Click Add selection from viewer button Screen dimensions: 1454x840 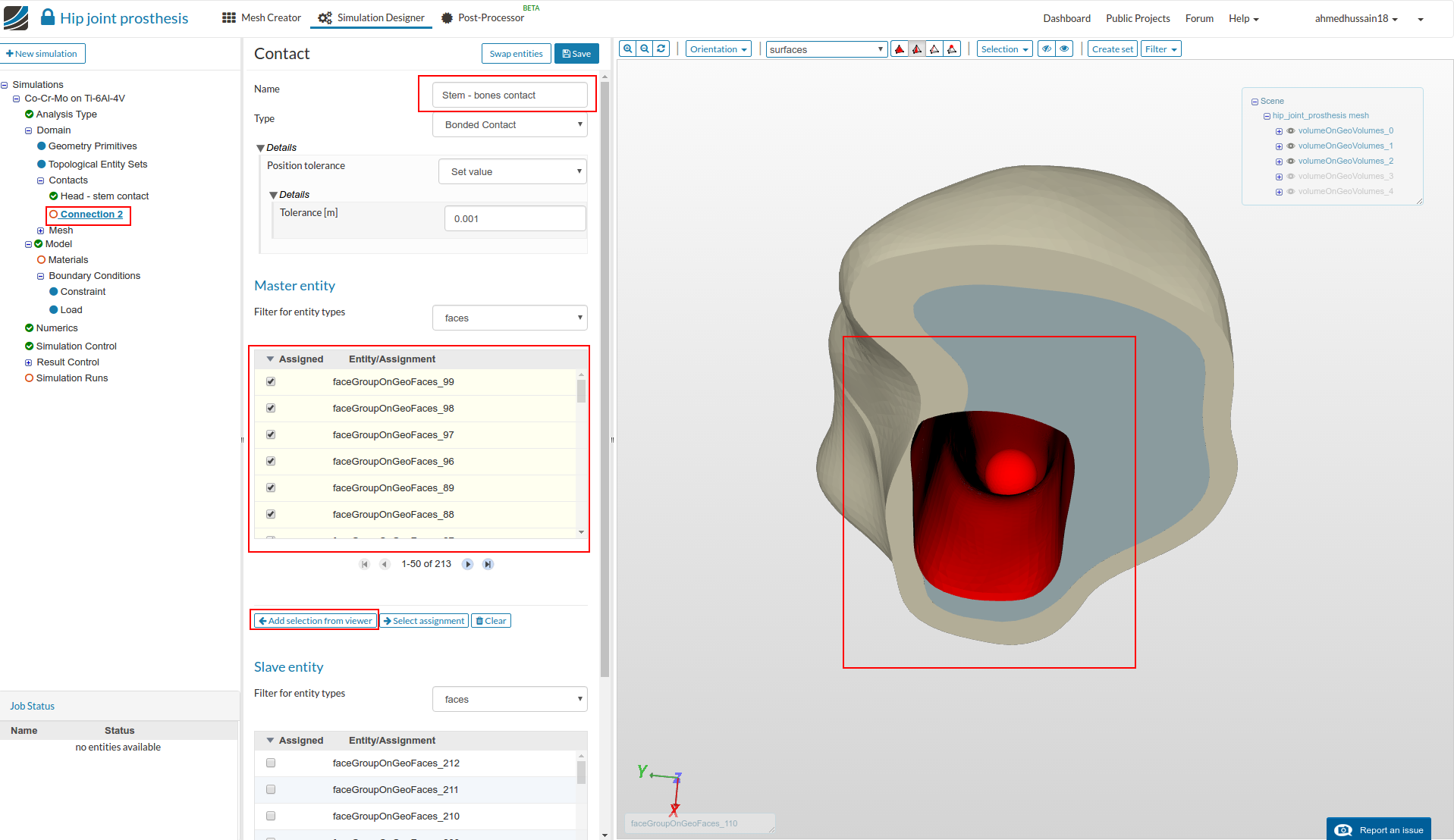pos(315,621)
